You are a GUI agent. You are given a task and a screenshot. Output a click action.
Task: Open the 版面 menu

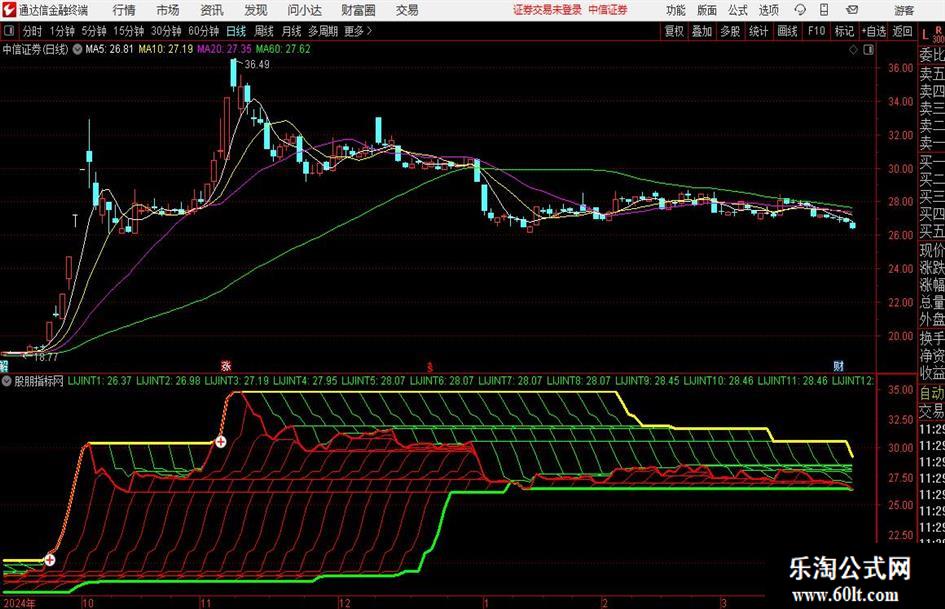pyautogui.click(x=707, y=10)
